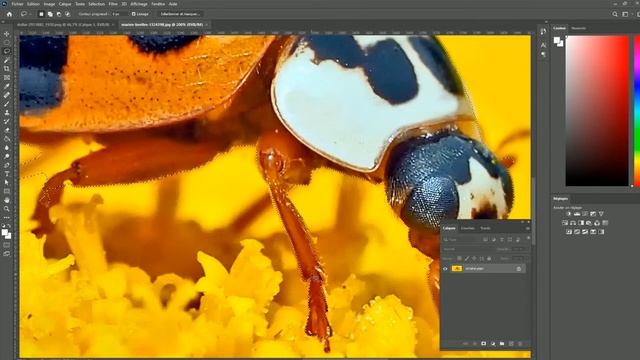640x360 pixels.
Task: Open the blend mode dropdown in Layers
Action: click(469, 249)
